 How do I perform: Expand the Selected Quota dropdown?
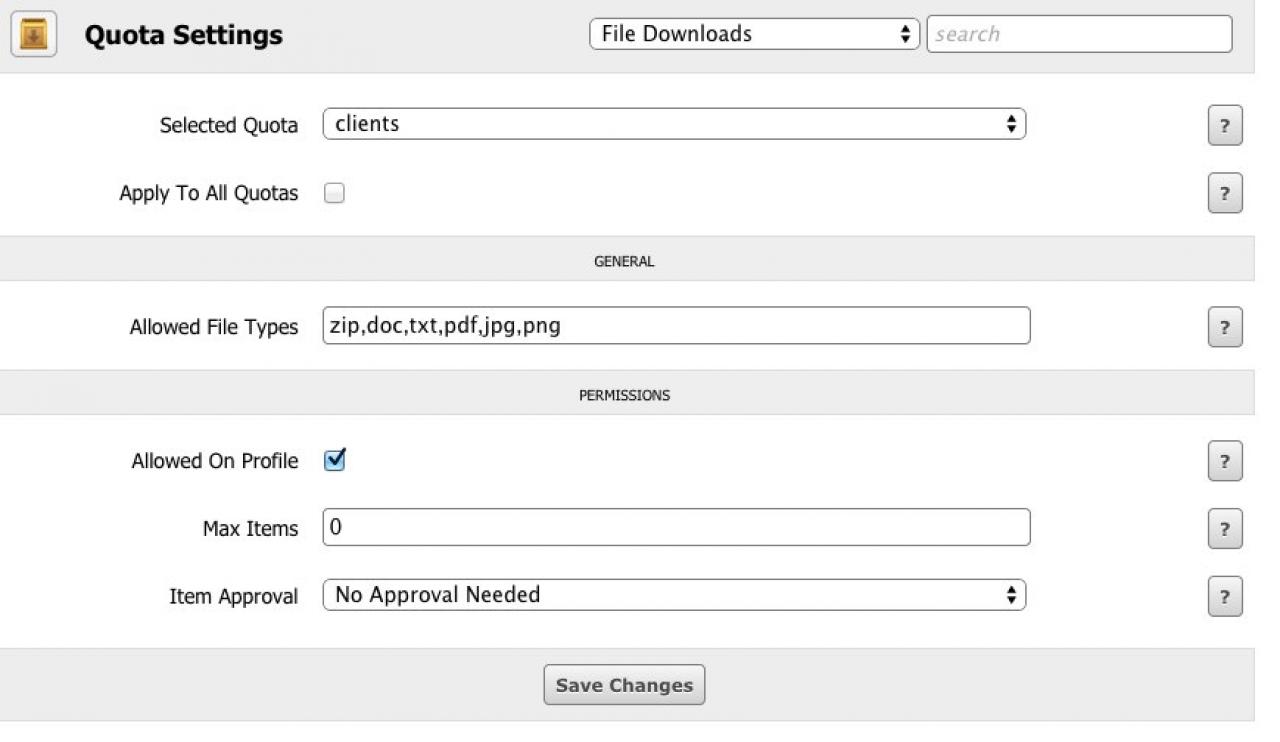tap(674, 124)
